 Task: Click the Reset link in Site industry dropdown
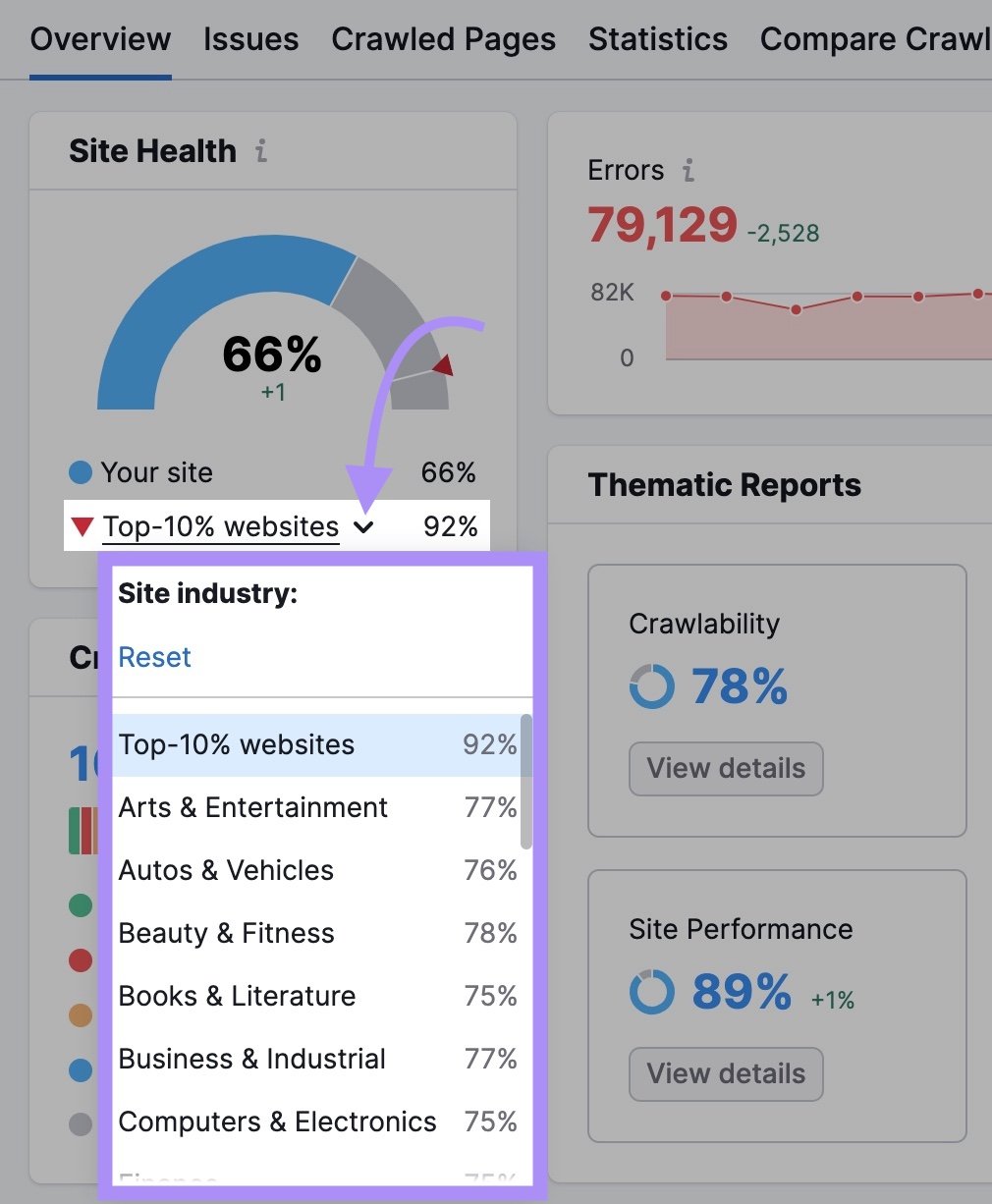[x=154, y=657]
